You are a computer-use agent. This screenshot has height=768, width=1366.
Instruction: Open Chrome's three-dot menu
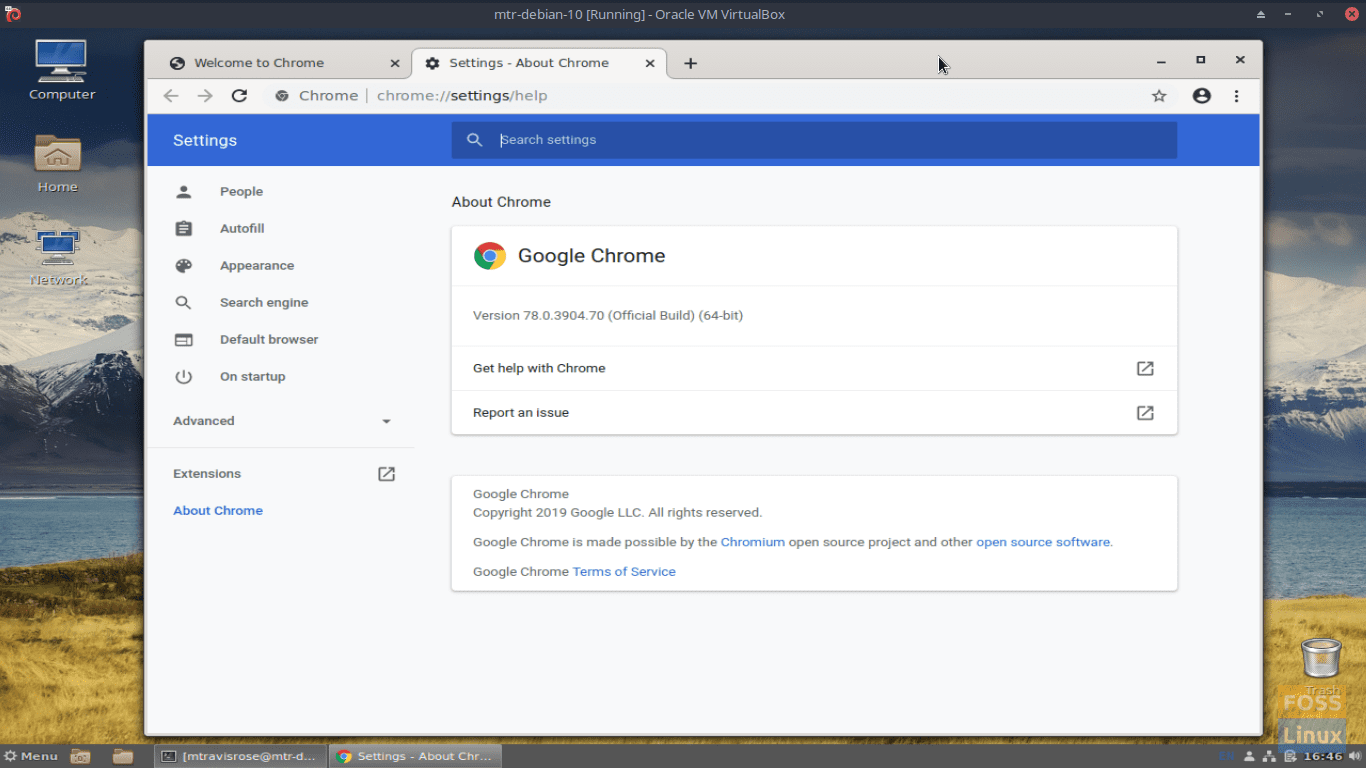[1237, 96]
